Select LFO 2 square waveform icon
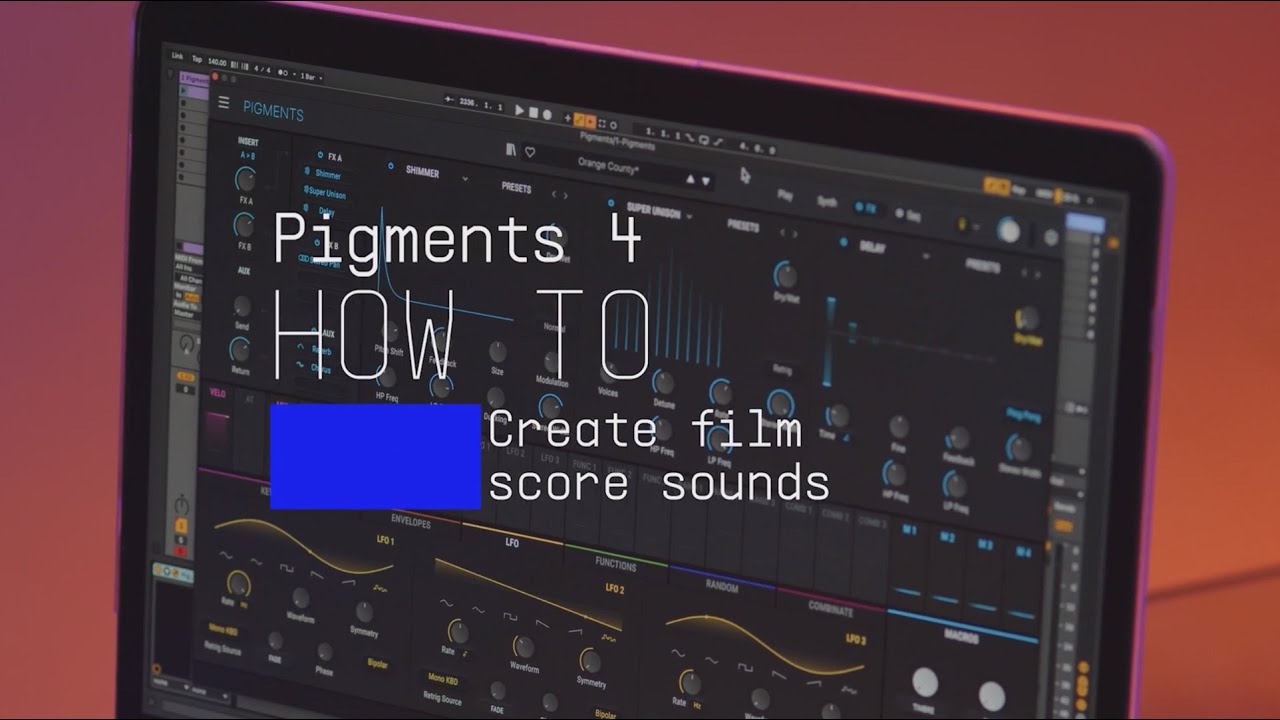This screenshot has width=1280, height=720. (510, 616)
